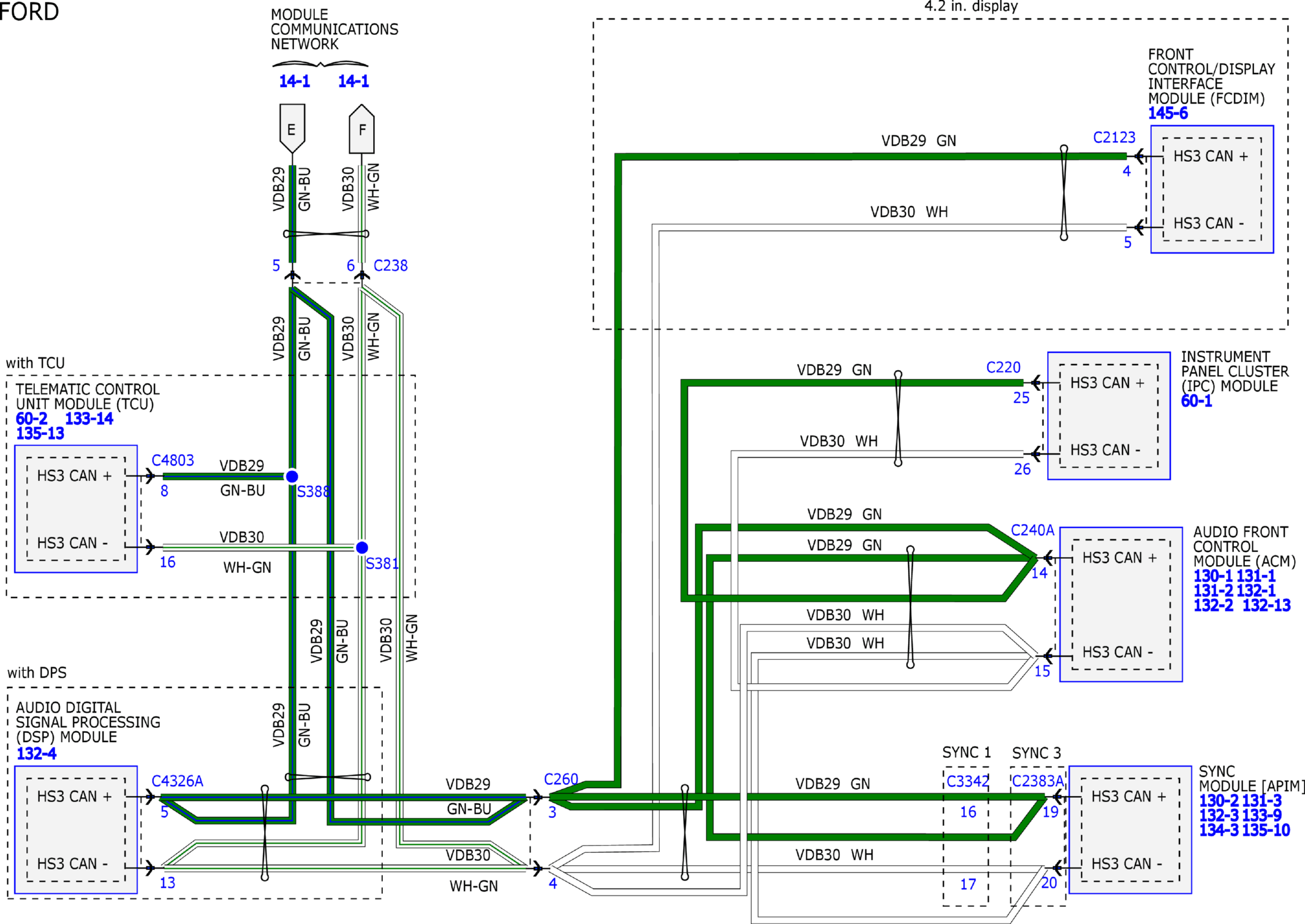Screen dimensions: 1305x924
Task: Click pin number 17 under C3342
Action: coord(968,884)
